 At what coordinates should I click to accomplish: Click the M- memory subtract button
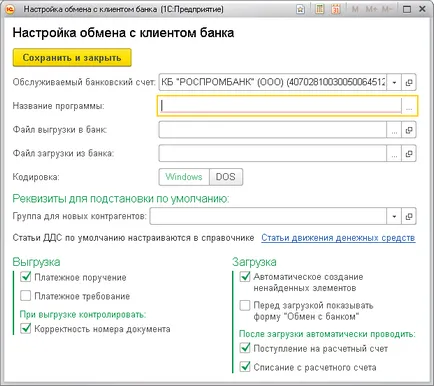387,9
